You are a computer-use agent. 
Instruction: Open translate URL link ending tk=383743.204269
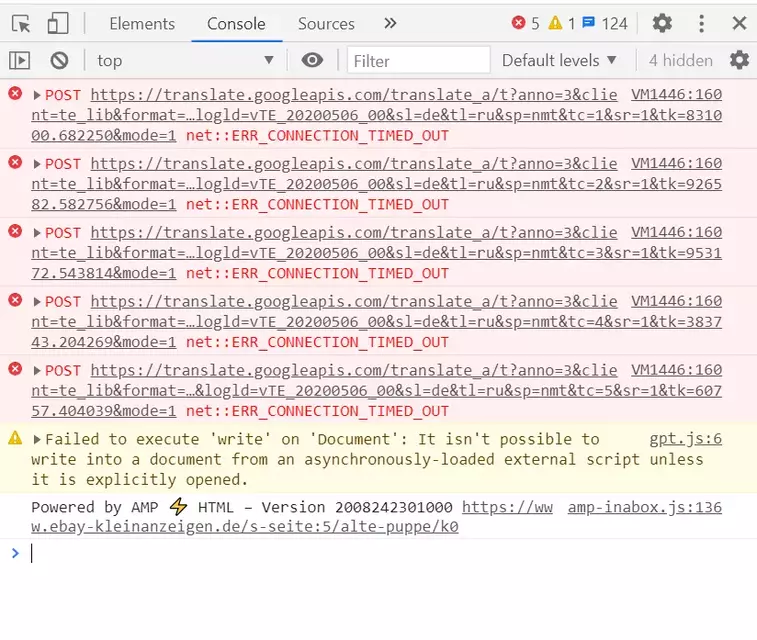(377, 322)
